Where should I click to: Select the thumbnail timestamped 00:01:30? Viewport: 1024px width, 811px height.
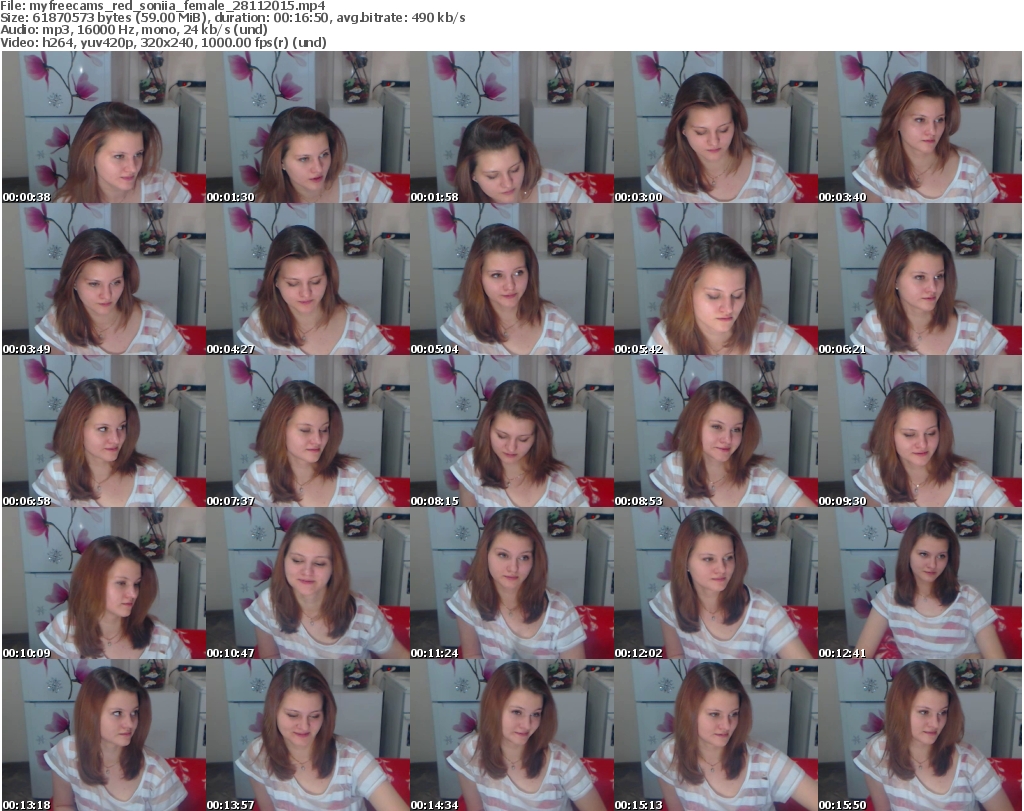click(x=308, y=127)
